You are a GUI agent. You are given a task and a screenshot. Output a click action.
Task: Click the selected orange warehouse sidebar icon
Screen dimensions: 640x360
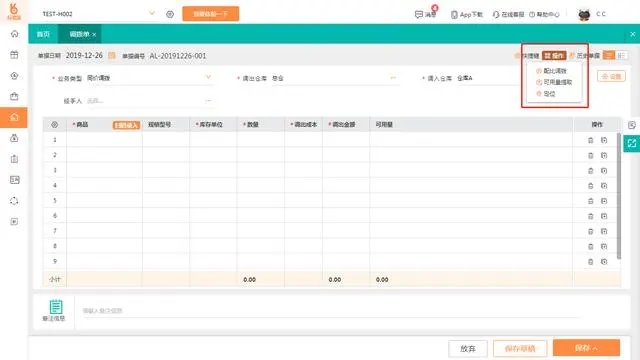tap(14, 118)
